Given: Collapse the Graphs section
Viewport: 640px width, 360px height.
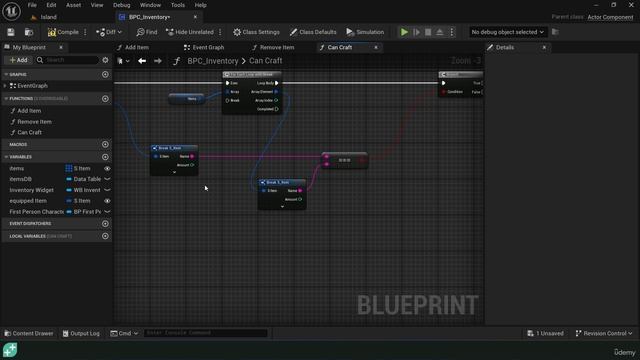Looking at the screenshot, I should (x=6, y=74).
